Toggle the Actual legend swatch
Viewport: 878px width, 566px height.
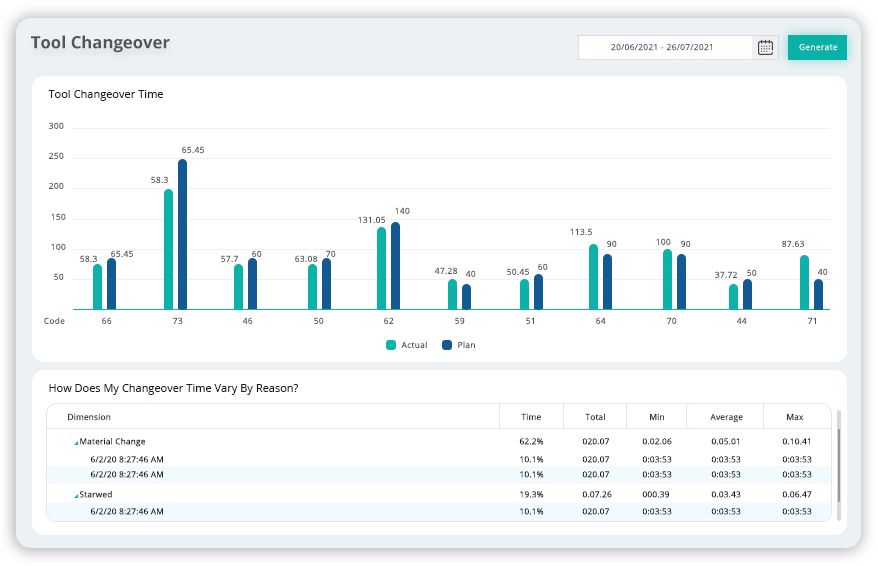tap(391, 345)
